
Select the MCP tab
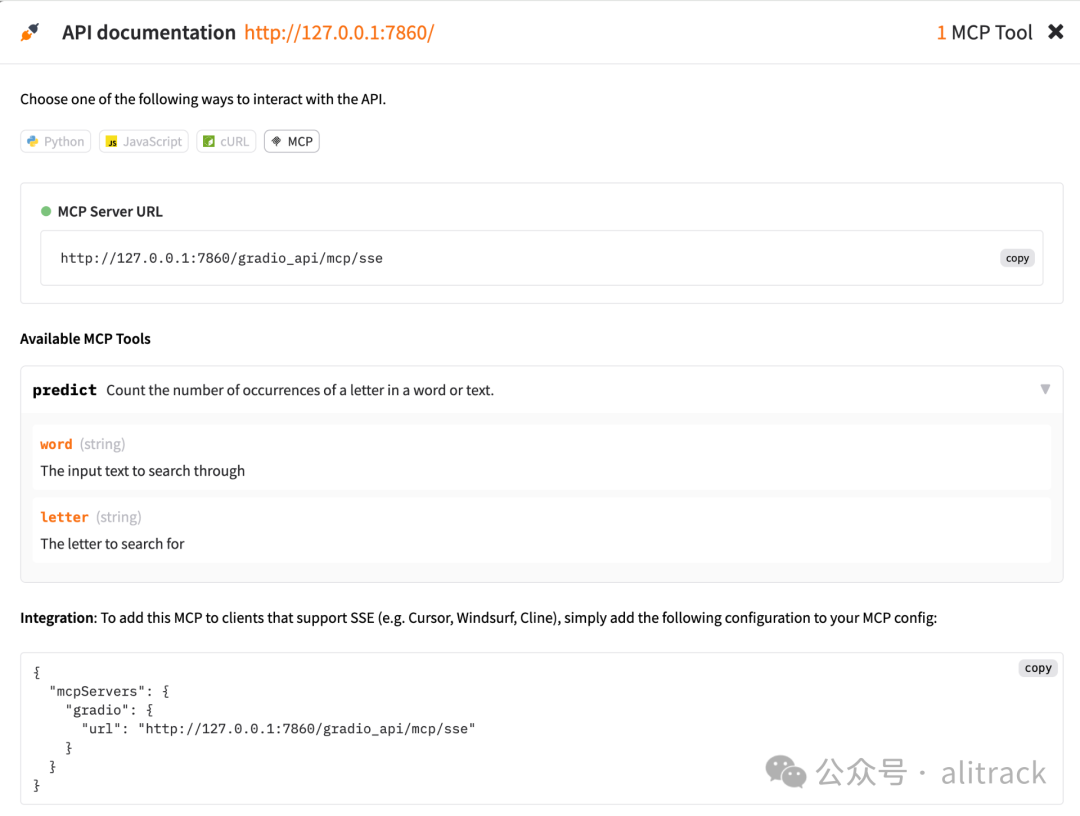(292, 141)
